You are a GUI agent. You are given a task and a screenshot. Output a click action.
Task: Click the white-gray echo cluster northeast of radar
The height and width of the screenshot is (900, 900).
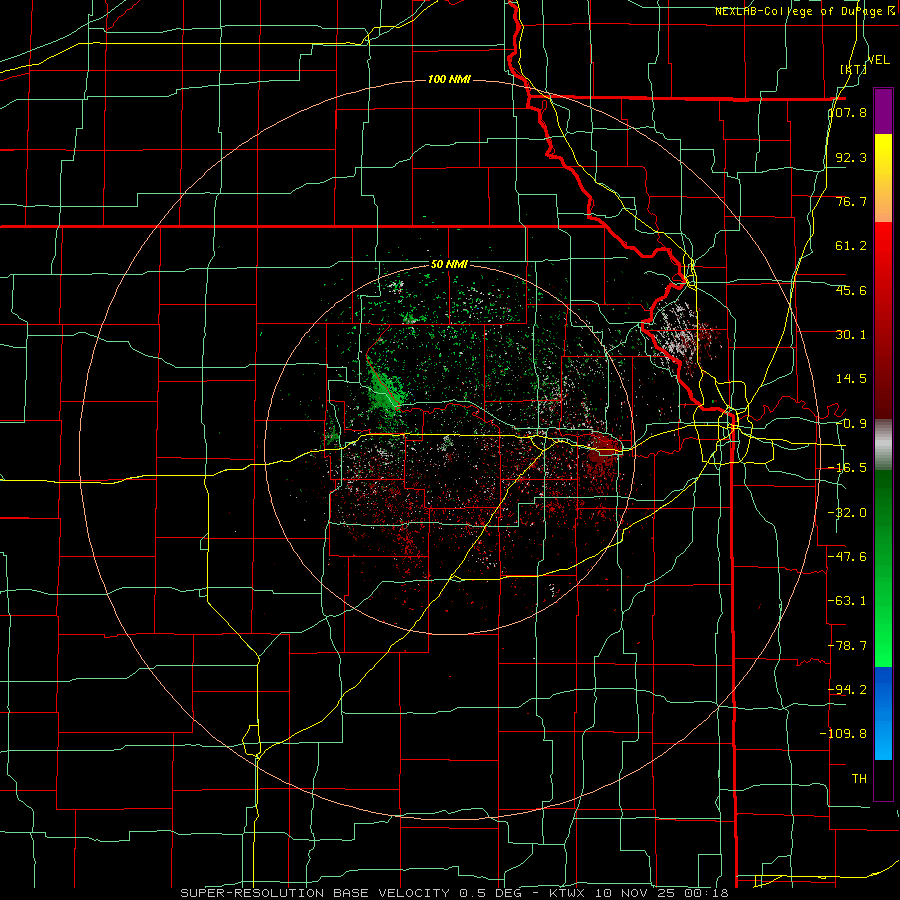point(680,335)
